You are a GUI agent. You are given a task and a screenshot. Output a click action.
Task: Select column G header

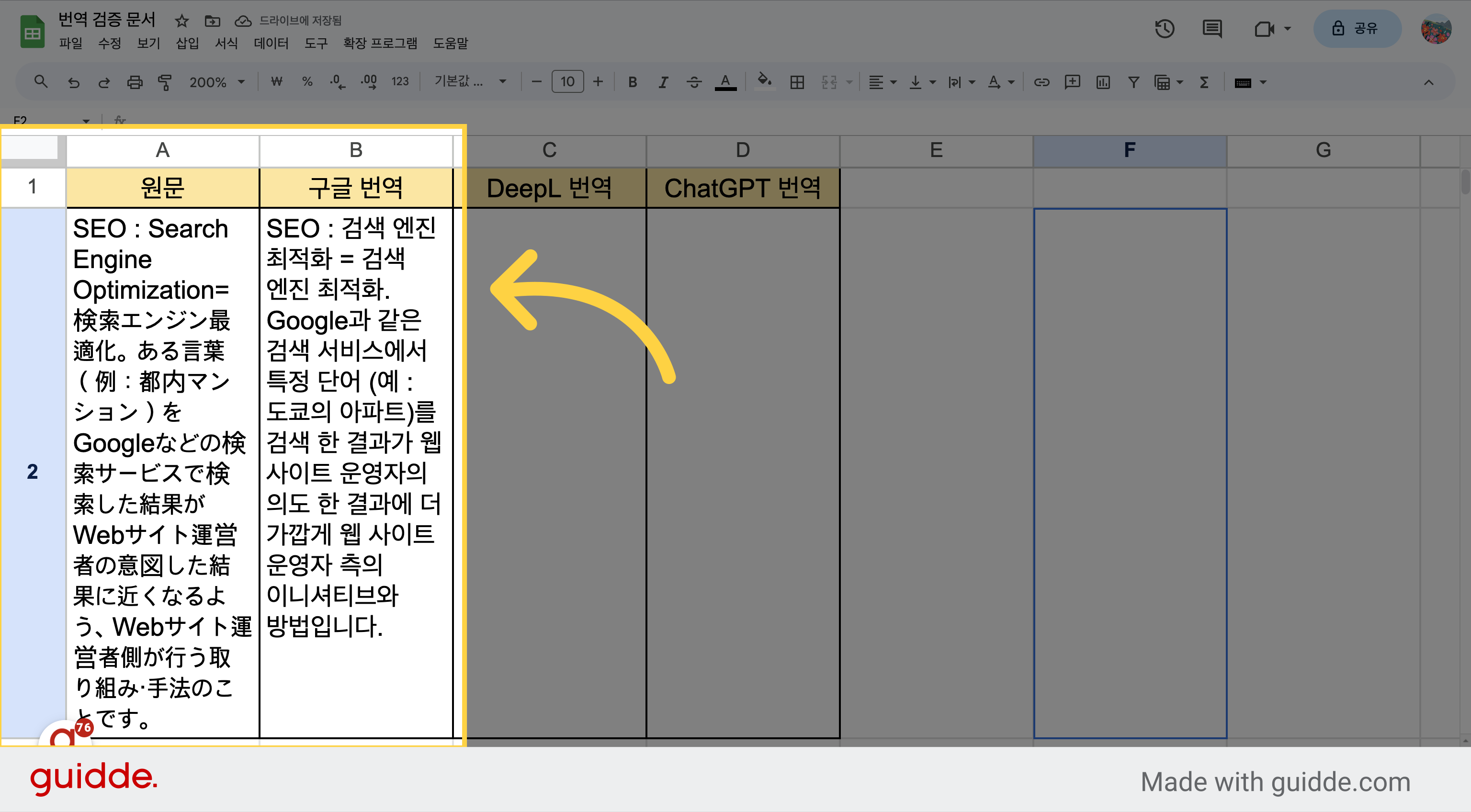pyautogui.click(x=1323, y=150)
